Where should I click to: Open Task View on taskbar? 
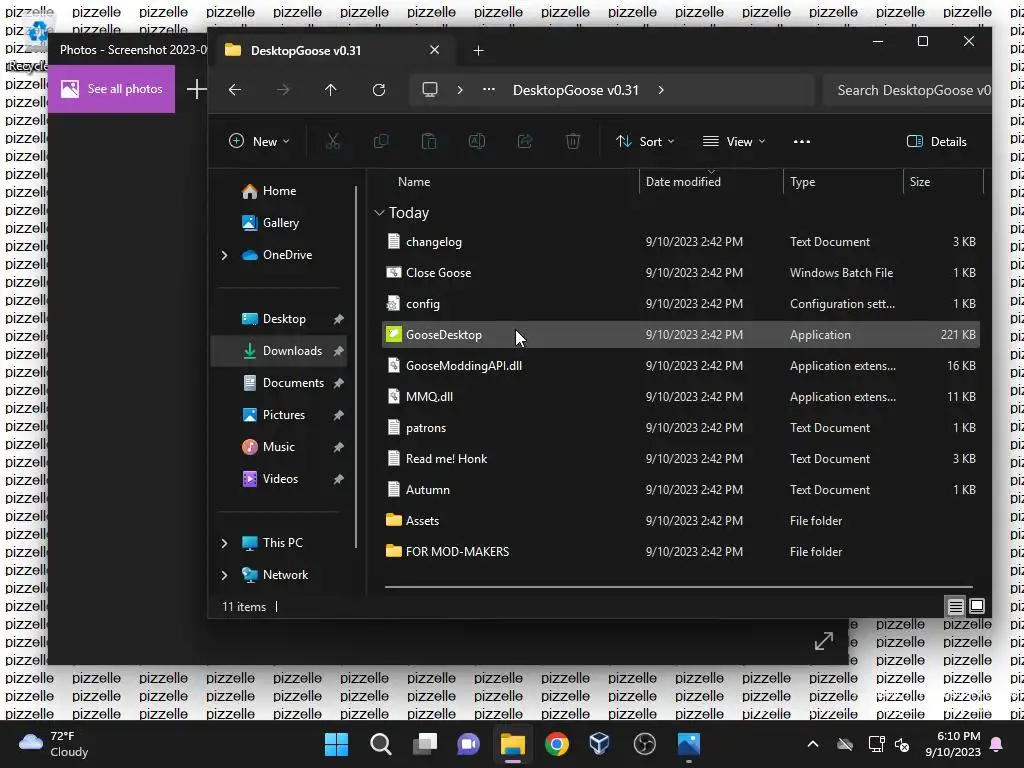point(424,744)
